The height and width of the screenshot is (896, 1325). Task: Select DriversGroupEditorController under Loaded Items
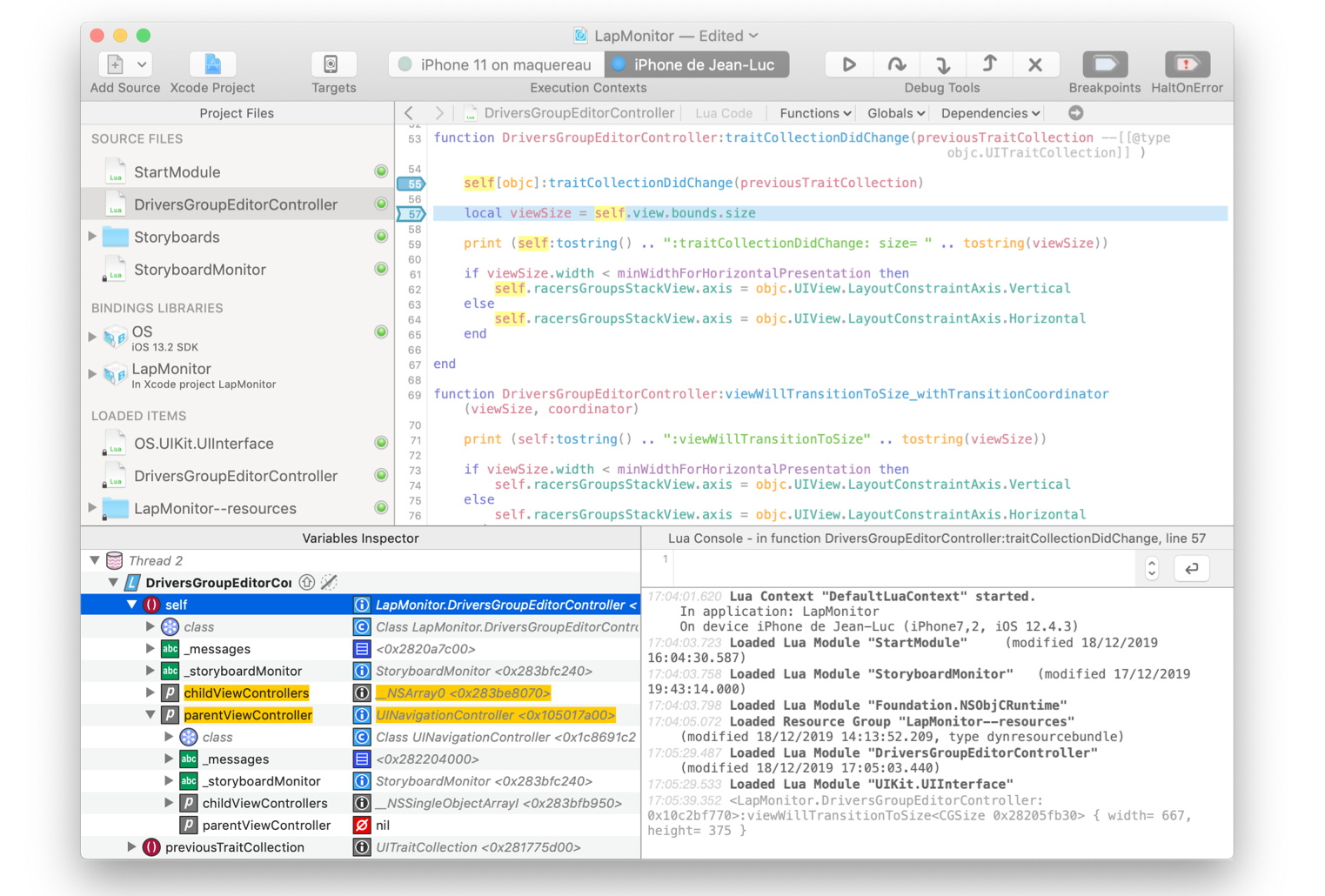236,476
